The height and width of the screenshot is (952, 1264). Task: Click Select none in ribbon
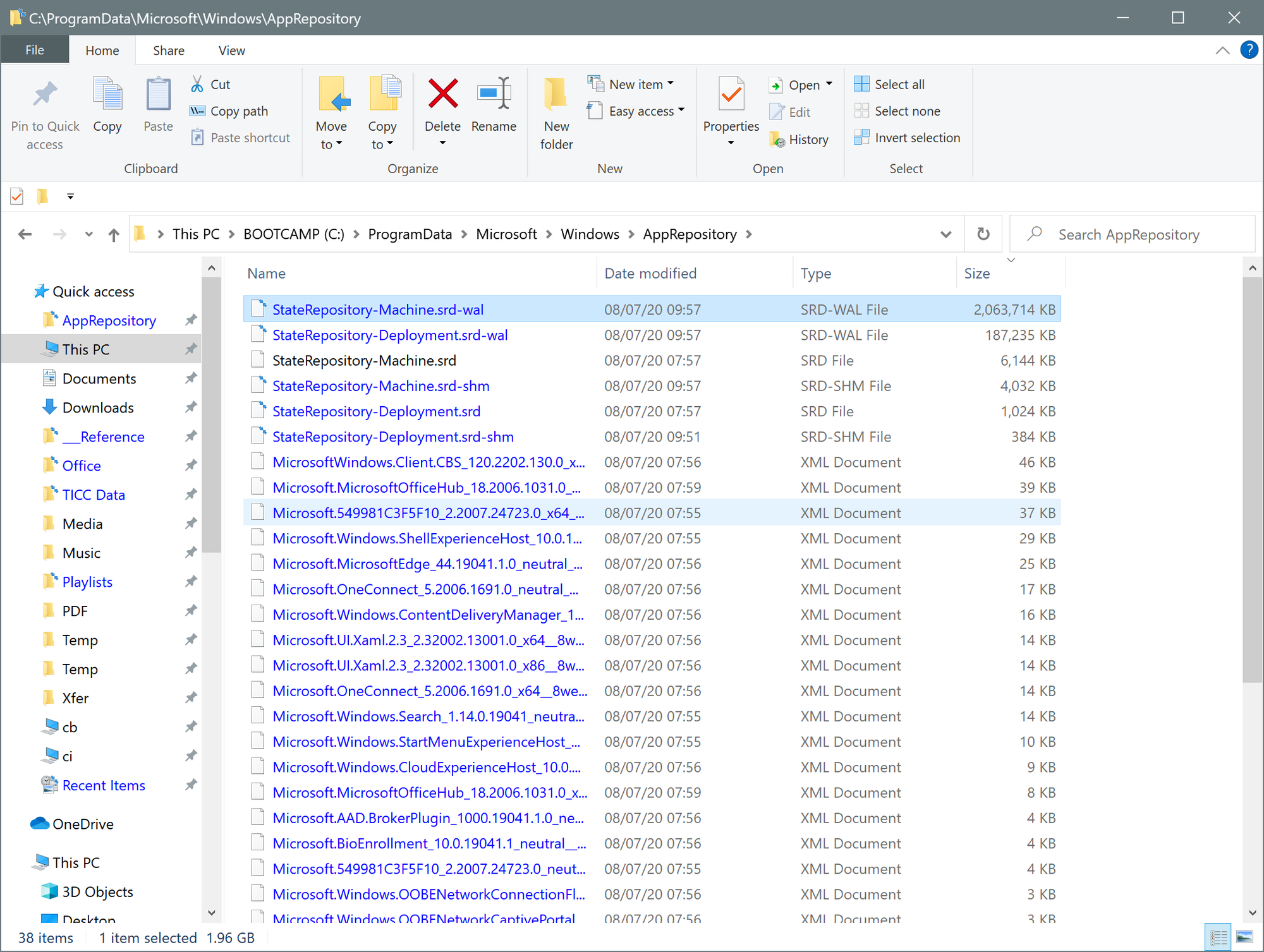click(897, 111)
